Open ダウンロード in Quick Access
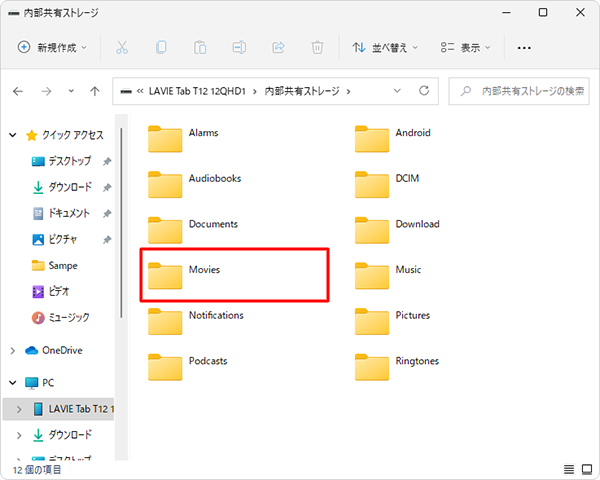 [x=62, y=187]
